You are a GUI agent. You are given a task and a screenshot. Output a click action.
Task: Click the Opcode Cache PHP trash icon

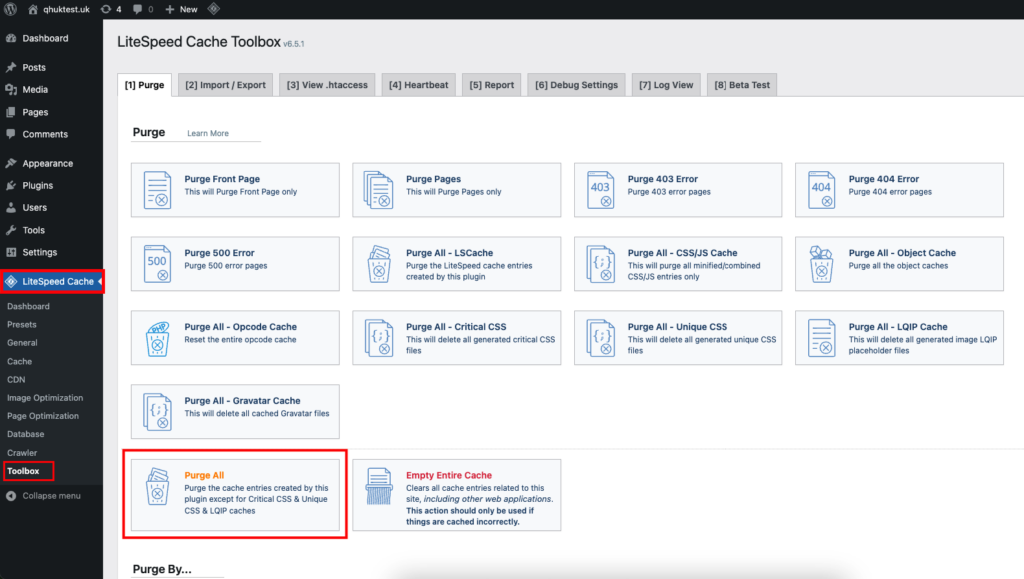pyautogui.click(x=157, y=338)
